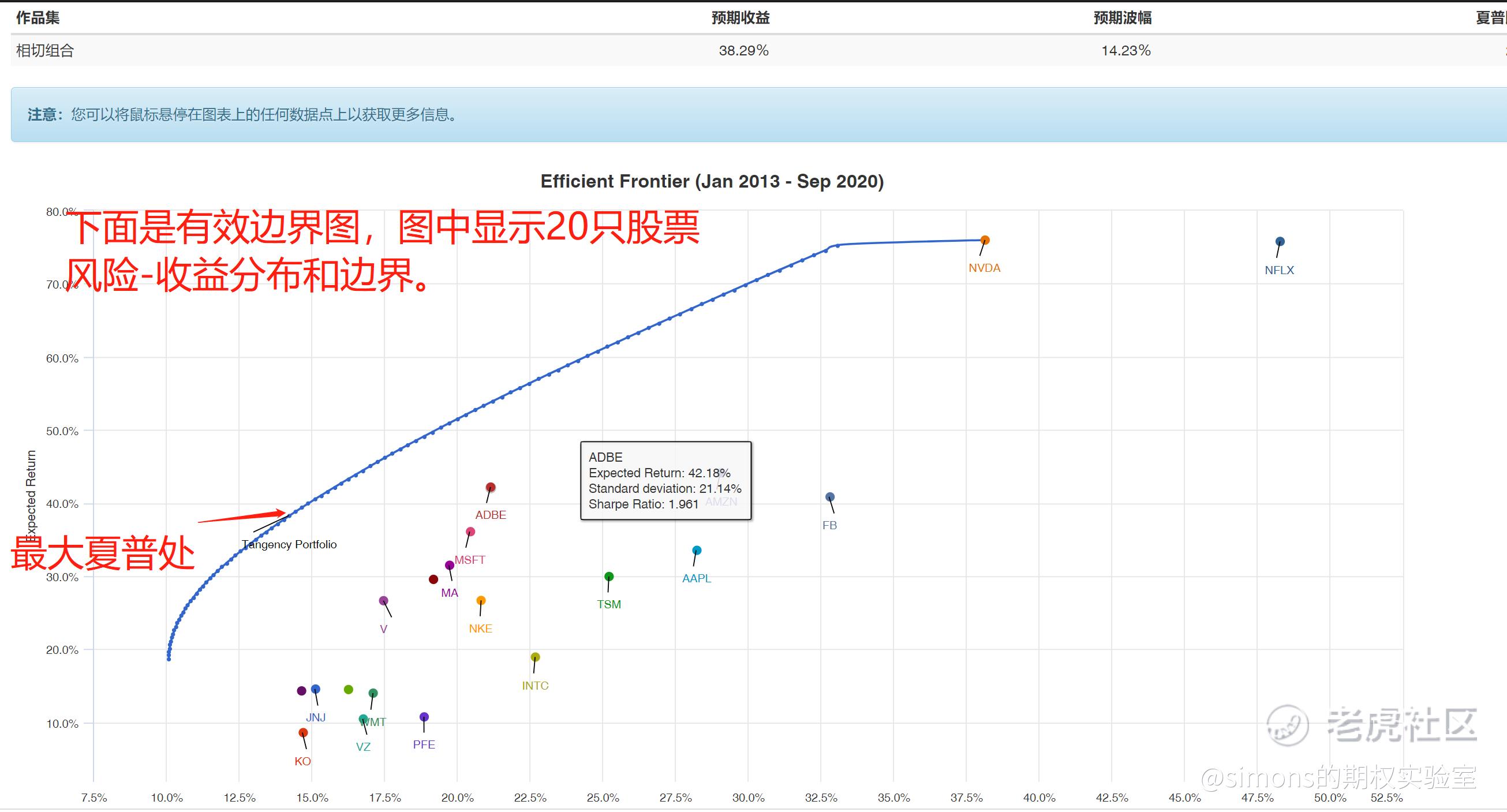Screen dimensions: 1507x812
Task: Click the 52.5% x-axis tick label
Action: point(1386,798)
